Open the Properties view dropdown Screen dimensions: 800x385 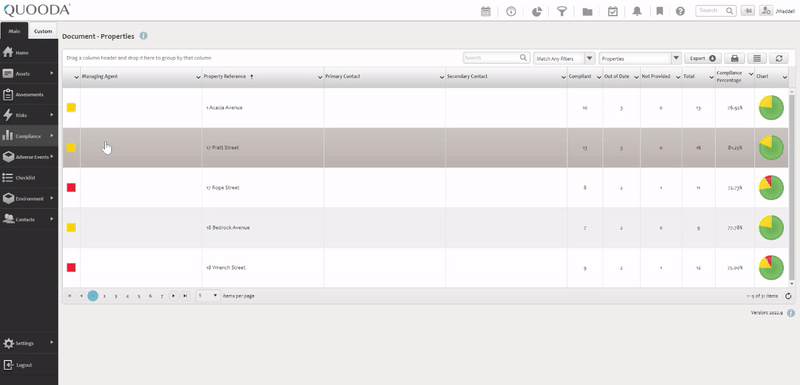[640, 58]
